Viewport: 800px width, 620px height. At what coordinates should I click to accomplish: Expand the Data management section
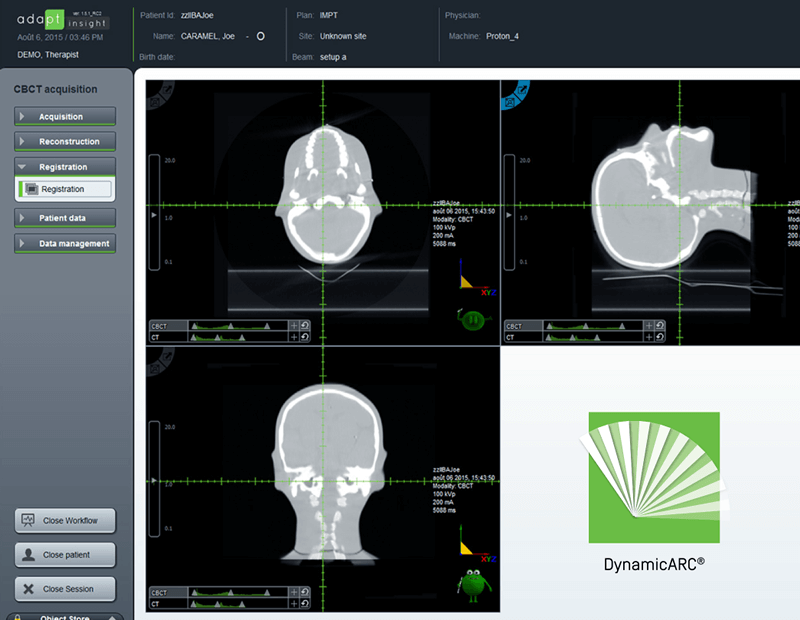coord(65,243)
